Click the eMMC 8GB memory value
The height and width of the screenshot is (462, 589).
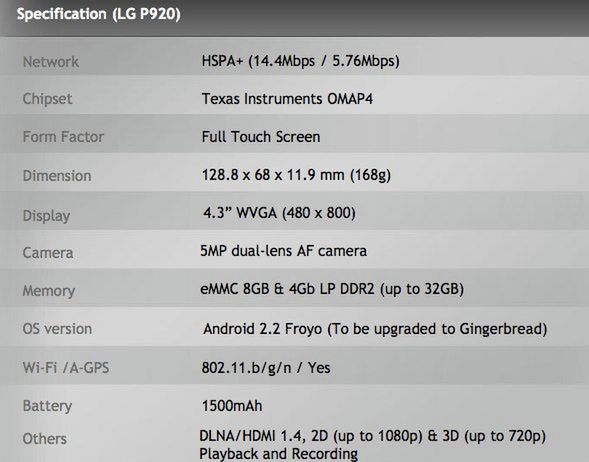(332, 289)
